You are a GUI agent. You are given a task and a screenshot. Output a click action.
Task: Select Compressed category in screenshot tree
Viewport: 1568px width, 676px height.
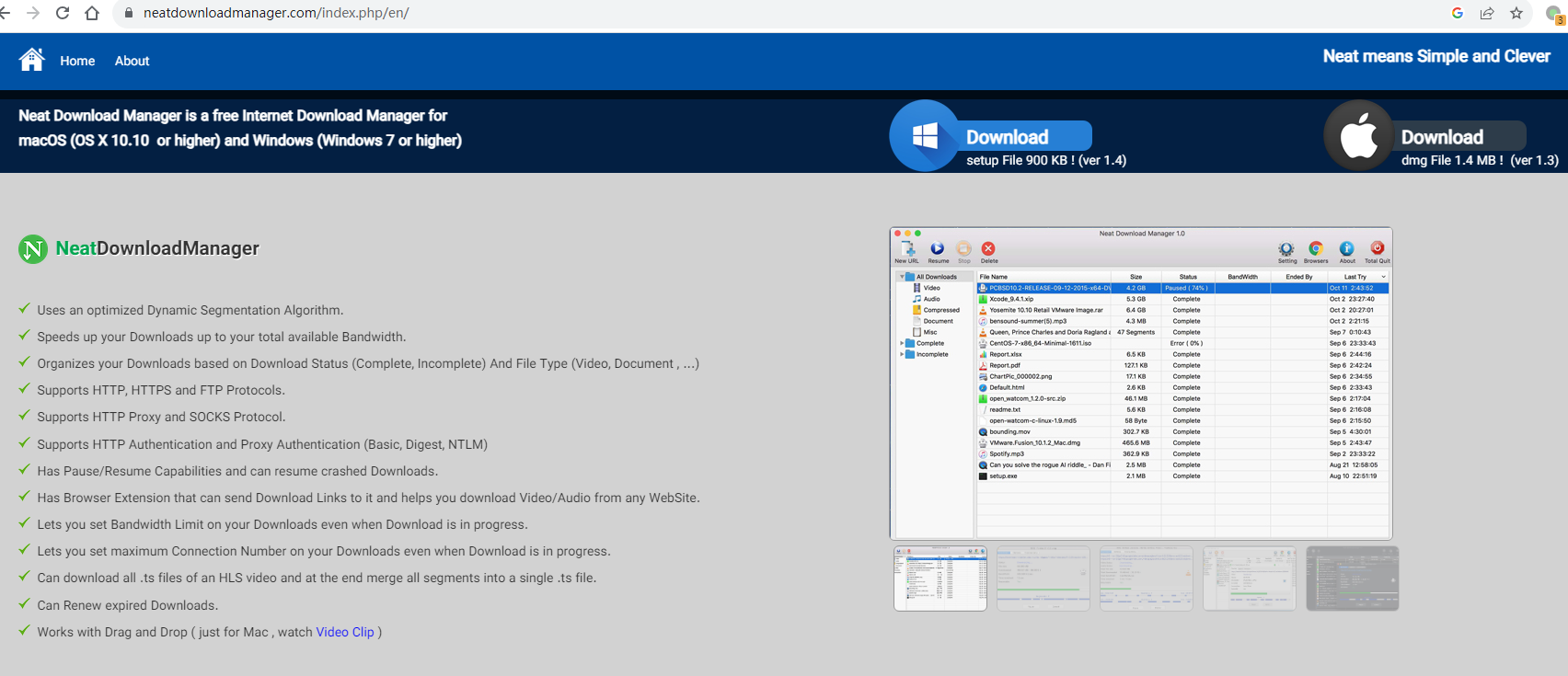coord(936,310)
